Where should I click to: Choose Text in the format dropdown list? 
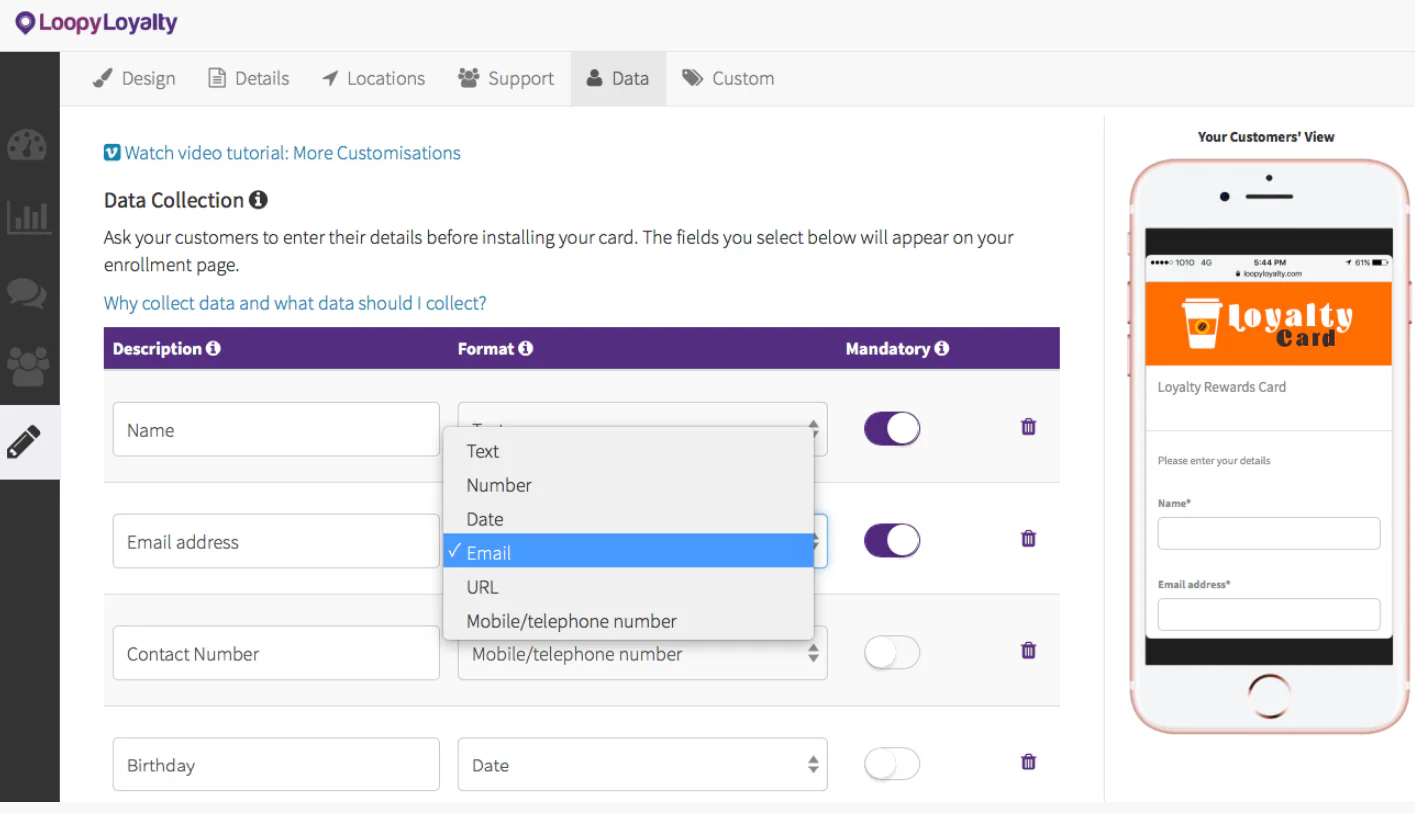628,451
